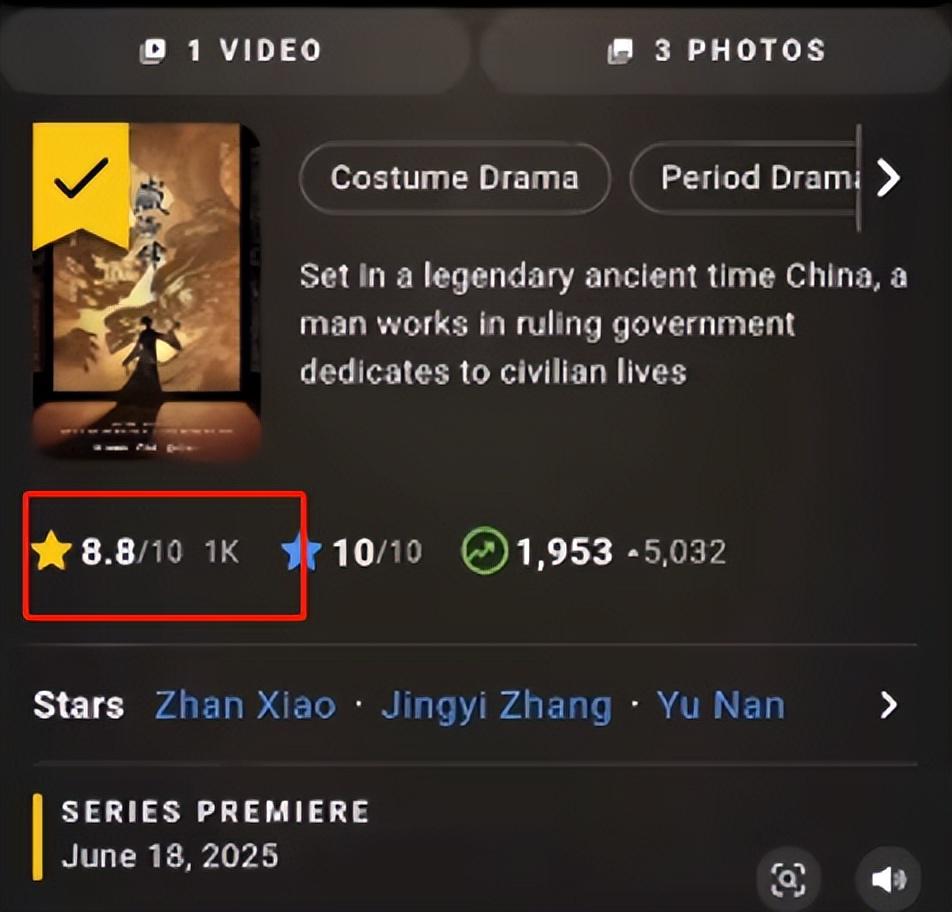This screenshot has height=912, width=952.
Task: Open the series poster thumbnail
Action: (x=147, y=291)
